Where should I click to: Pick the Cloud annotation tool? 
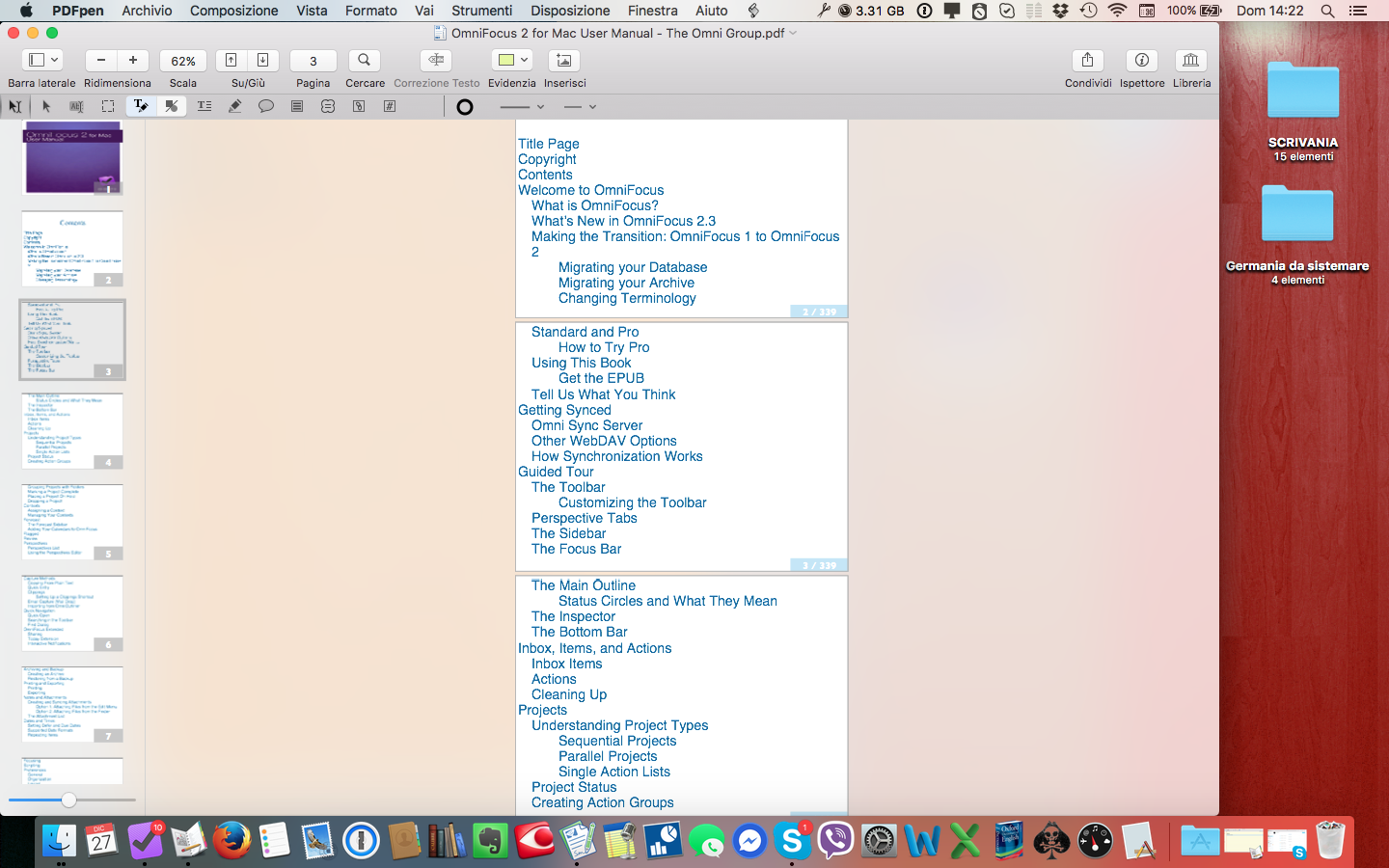(x=328, y=106)
